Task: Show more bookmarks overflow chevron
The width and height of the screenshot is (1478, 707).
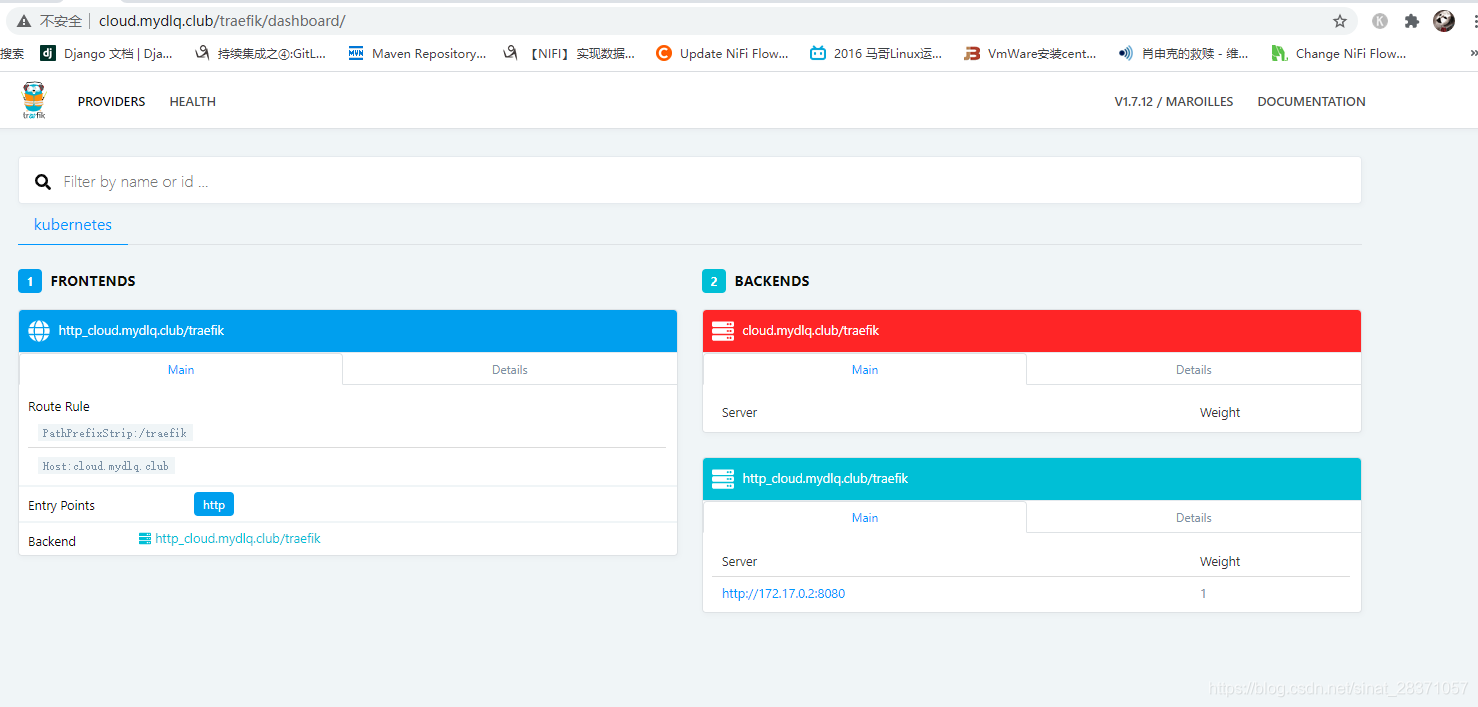Action: tap(1472, 54)
